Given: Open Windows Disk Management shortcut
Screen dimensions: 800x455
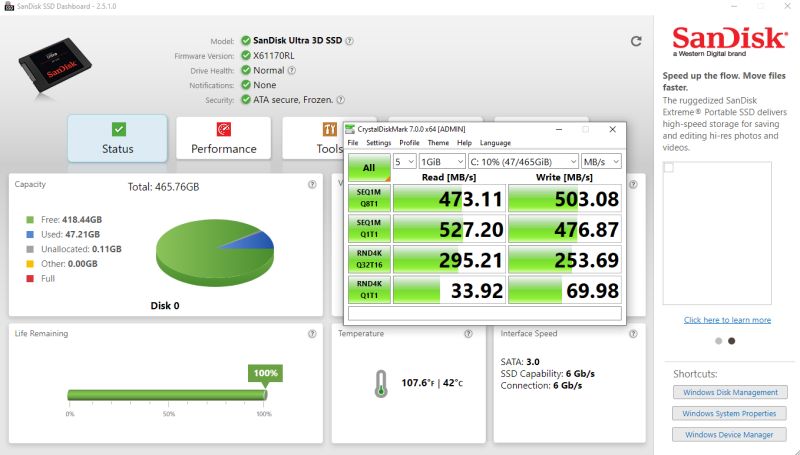Looking at the screenshot, I should coord(730,392).
